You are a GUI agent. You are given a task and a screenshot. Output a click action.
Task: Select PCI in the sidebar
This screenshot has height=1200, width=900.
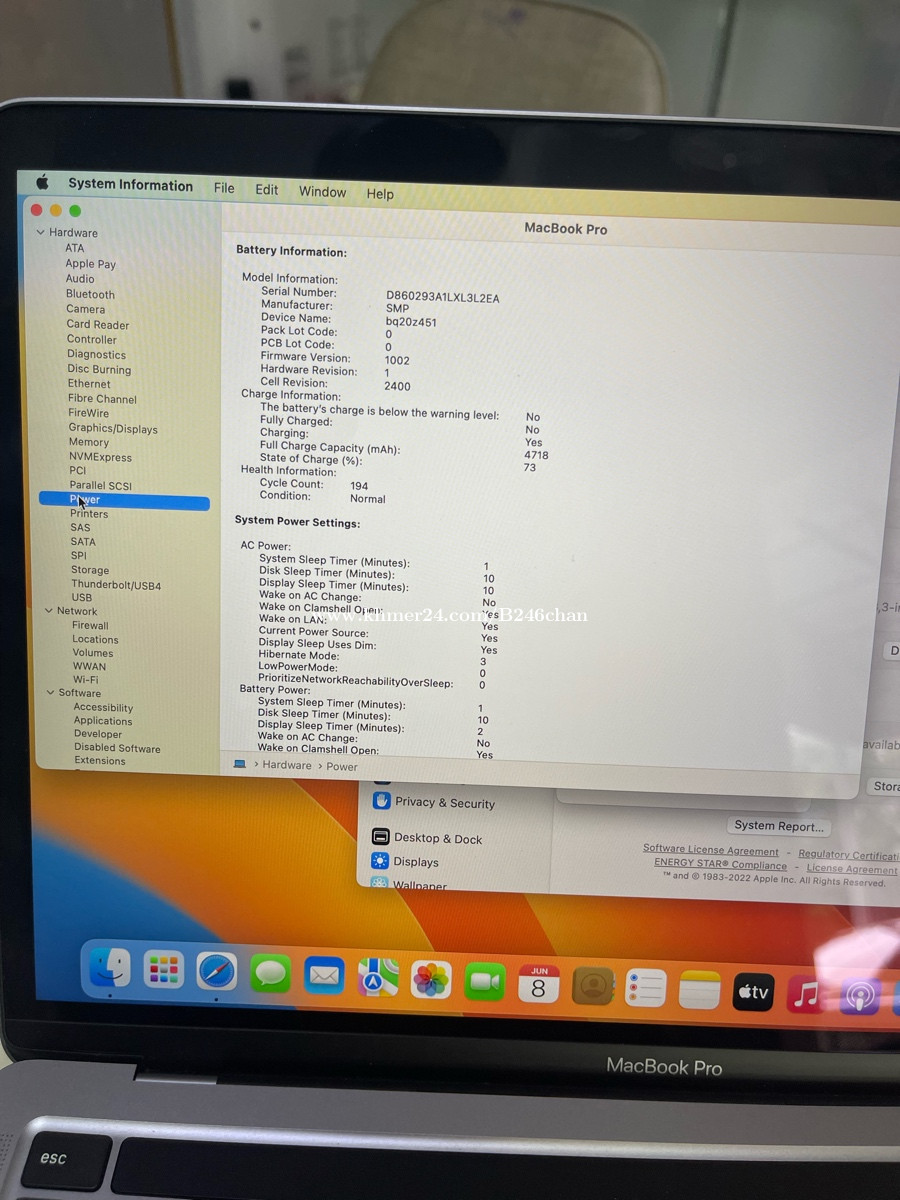pyautogui.click(x=78, y=470)
